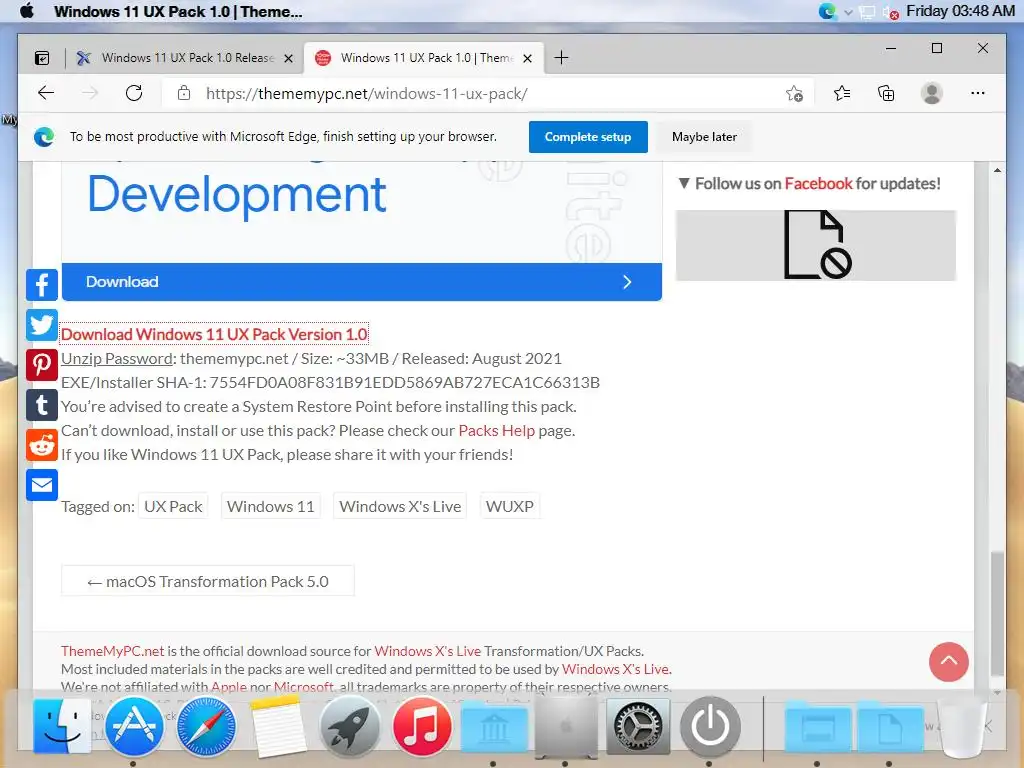Share page on Twitter
The height and width of the screenshot is (768, 1024).
pyautogui.click(x=42, y=325)
